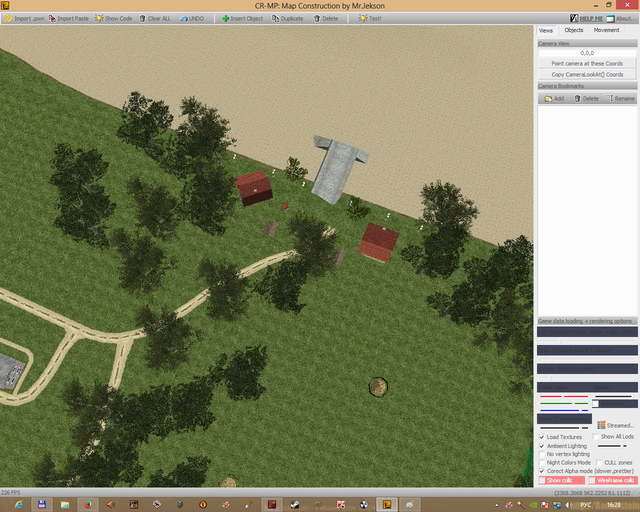Adjust the green water color slider
This screenshot has width=640, height=512.
pos(564,403)
